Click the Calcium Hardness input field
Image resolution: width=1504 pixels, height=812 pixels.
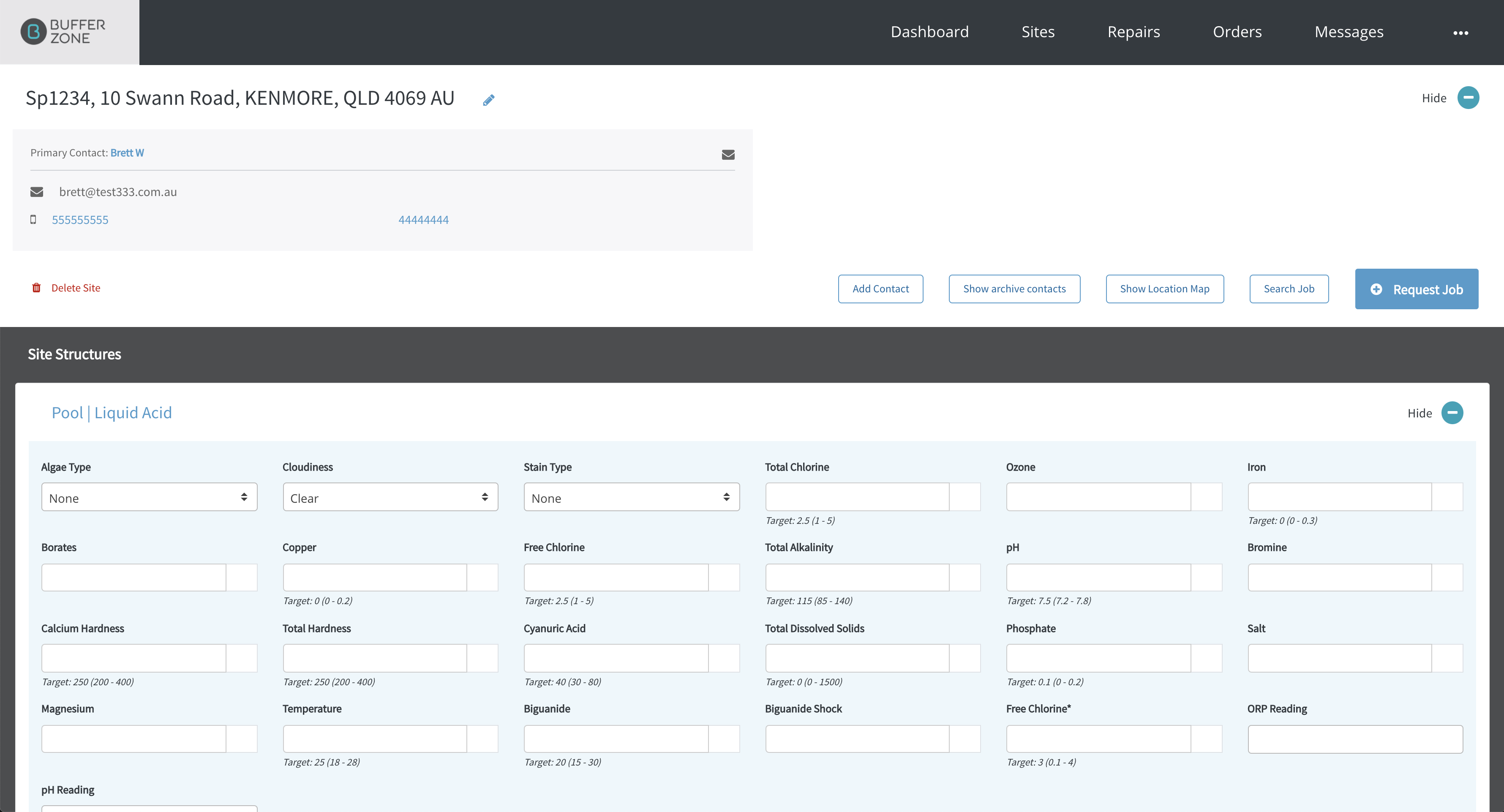click(133, 658)
